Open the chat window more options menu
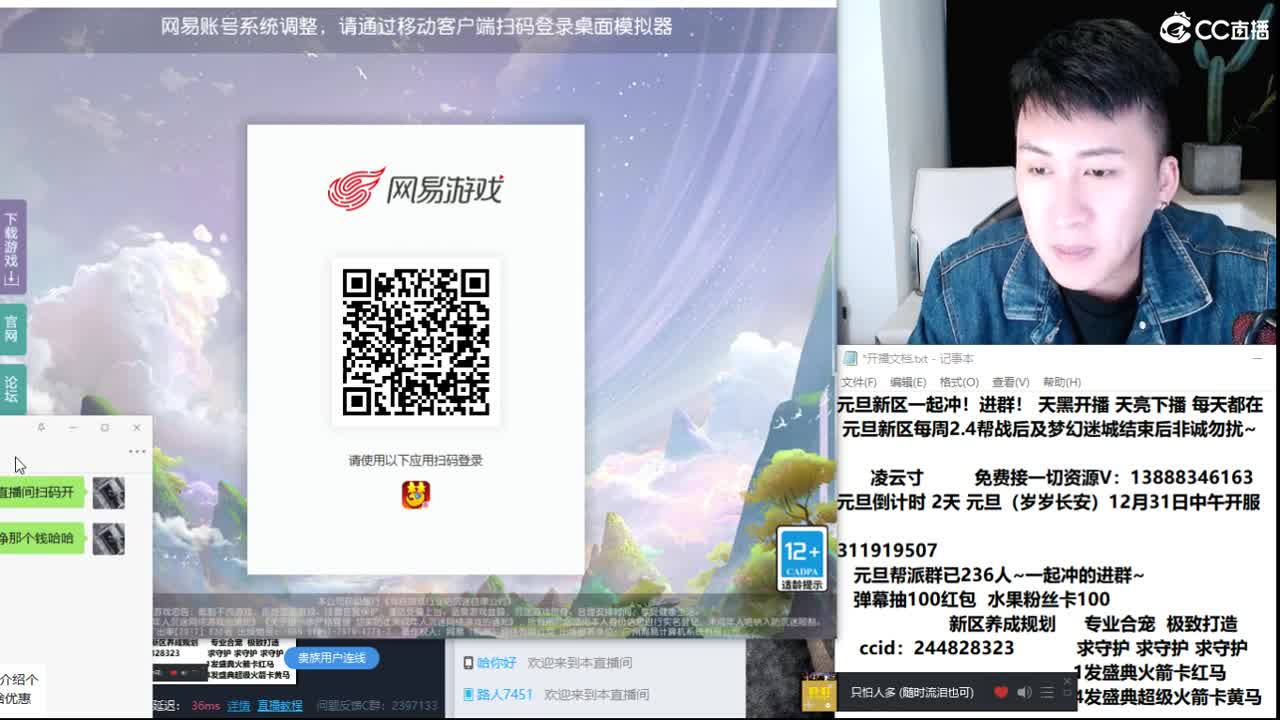 [137, 451]
